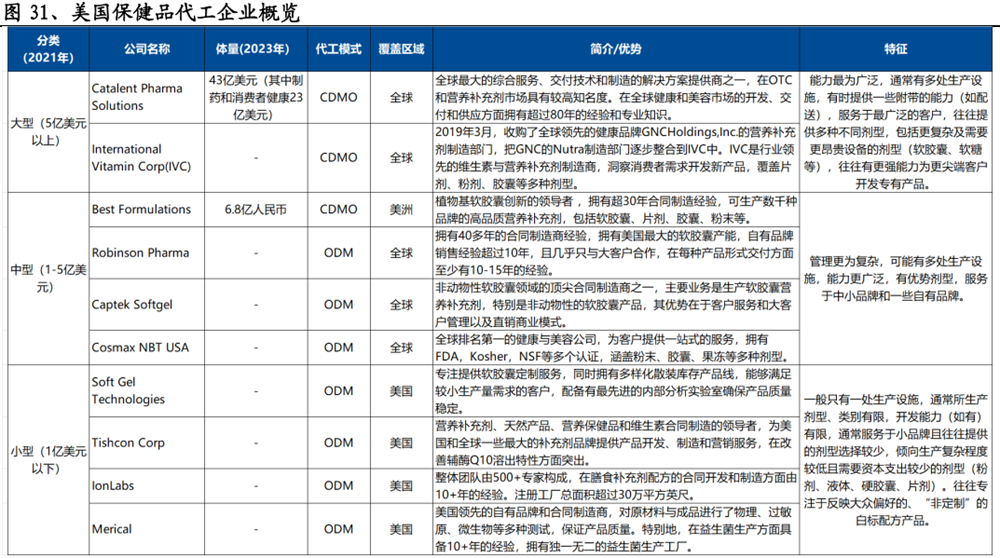1000x558 pixels.
Task: Click the '大型（5亿美元以上）' category cell
Action: [x=48, y=131]
